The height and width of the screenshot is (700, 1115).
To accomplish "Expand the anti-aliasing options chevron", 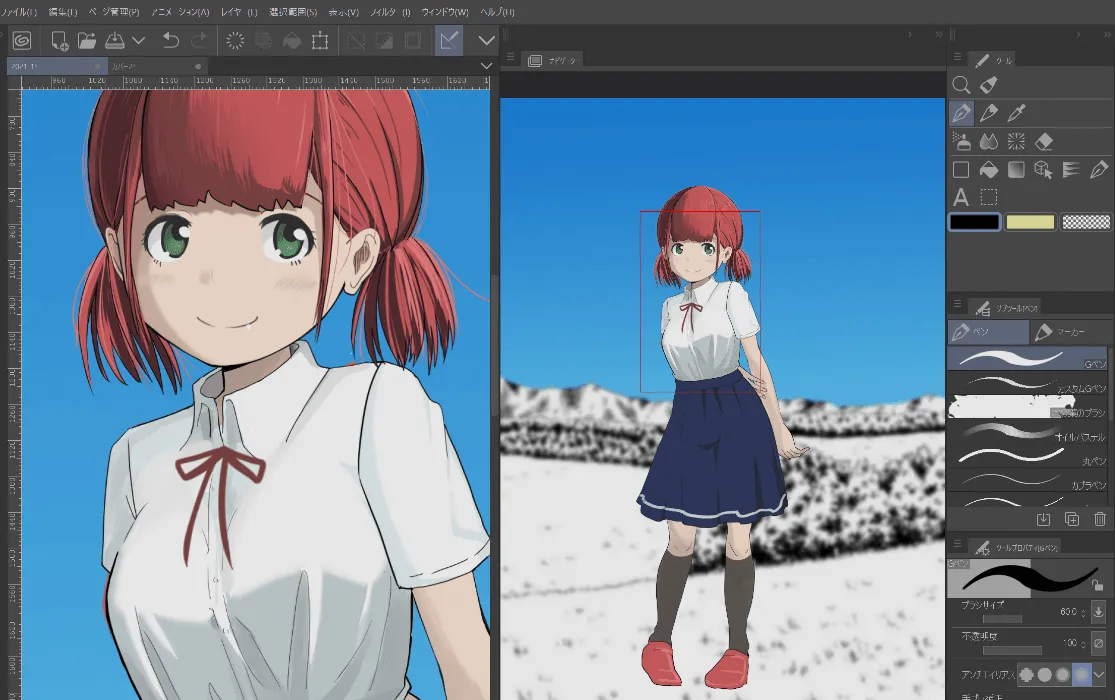I will point(1099,674).
